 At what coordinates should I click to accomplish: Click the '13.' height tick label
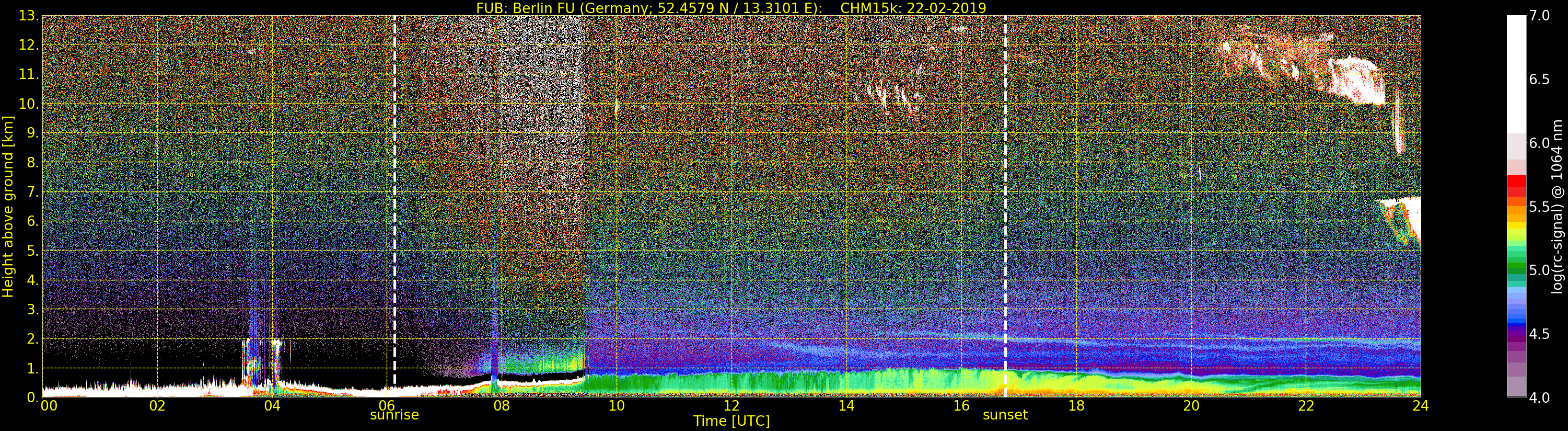(29, 16)
